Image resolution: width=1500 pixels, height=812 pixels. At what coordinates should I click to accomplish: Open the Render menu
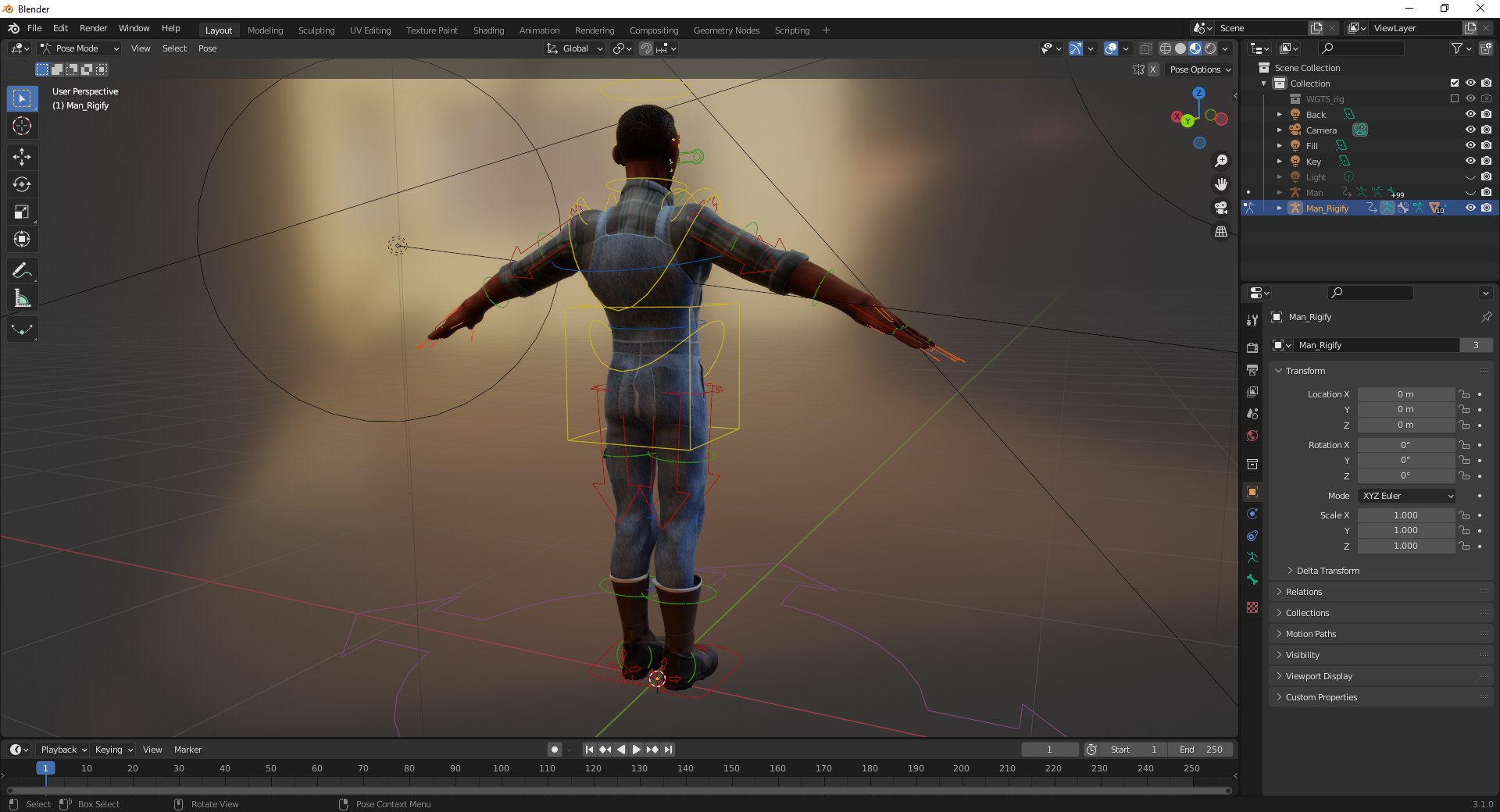click(93, 28)
